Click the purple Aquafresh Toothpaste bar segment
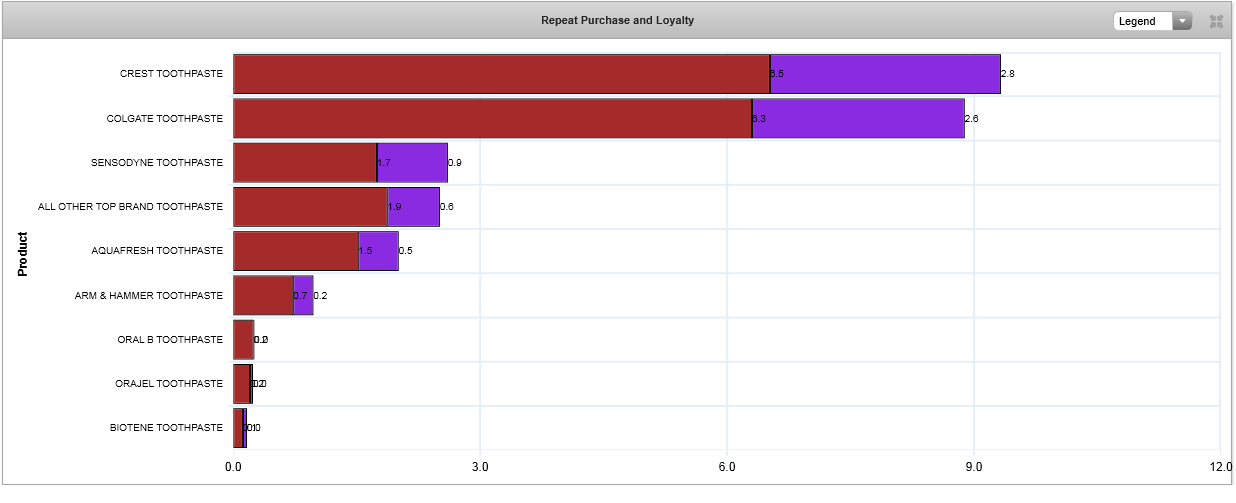This screenshot has width=1236, height=503. click(378, 251)
